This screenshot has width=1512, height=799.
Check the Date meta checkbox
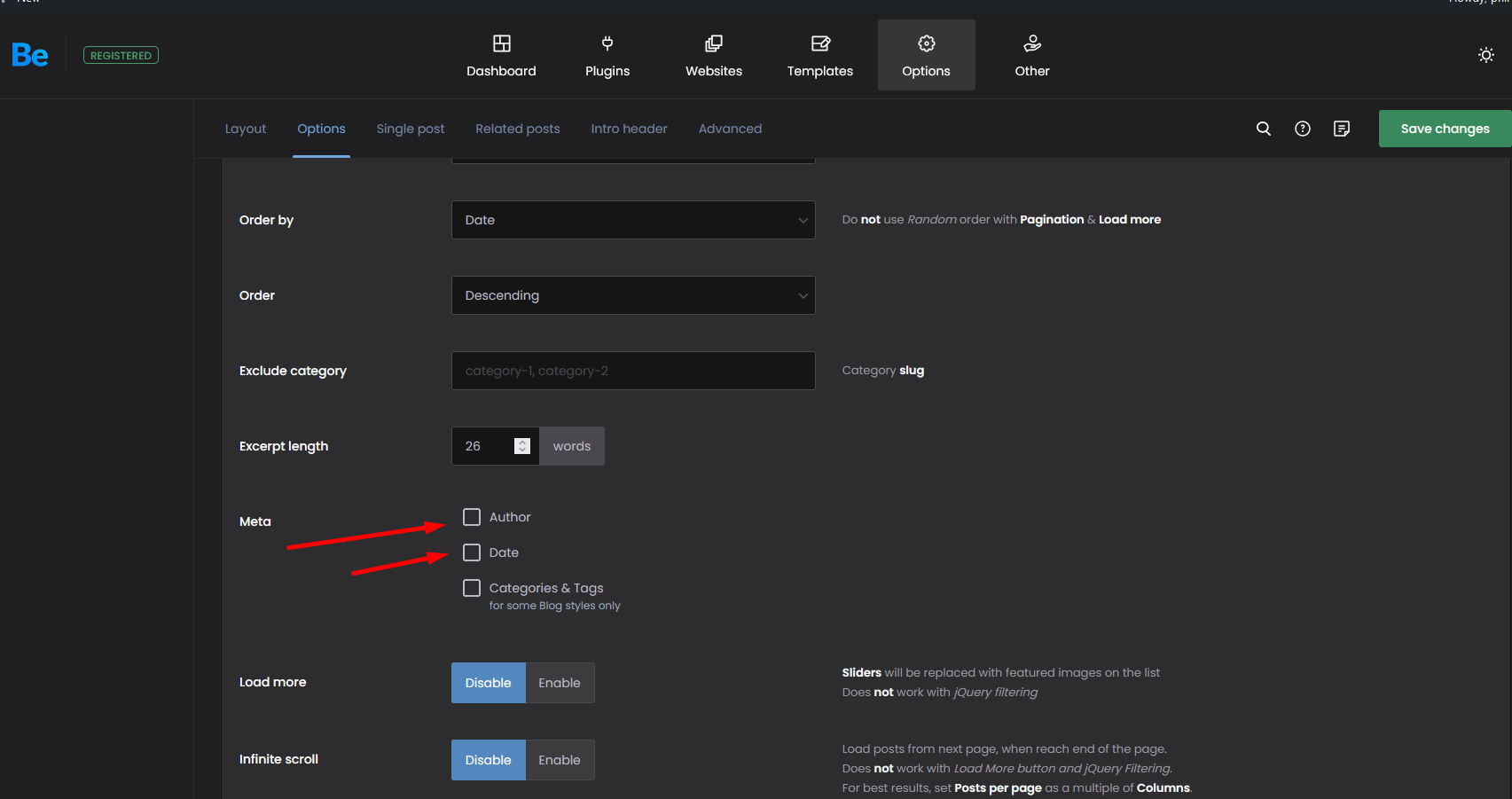[x=472, y=552]
